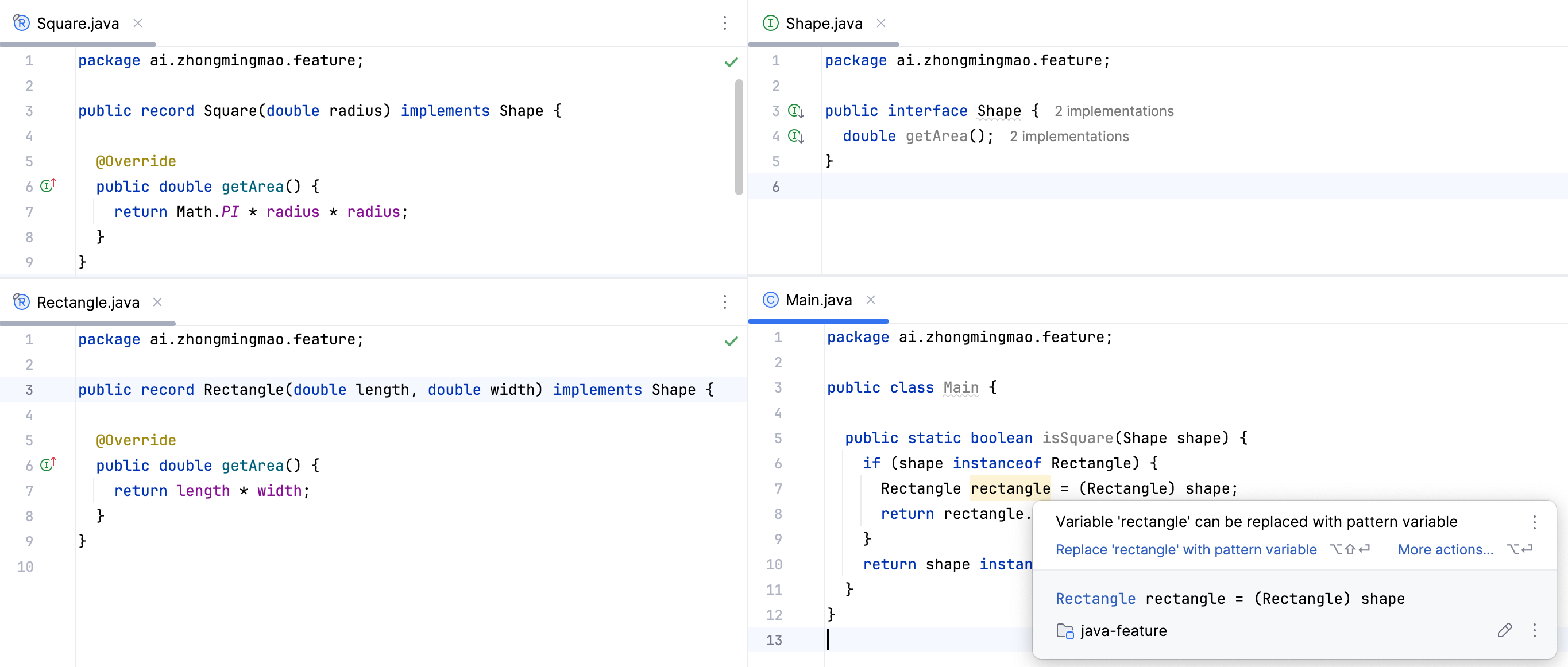Viewport: 1568px width, 667px height.
Task: Click the 'instanceof' keyword on line 6 of Main.java
Action: point(997,463)
